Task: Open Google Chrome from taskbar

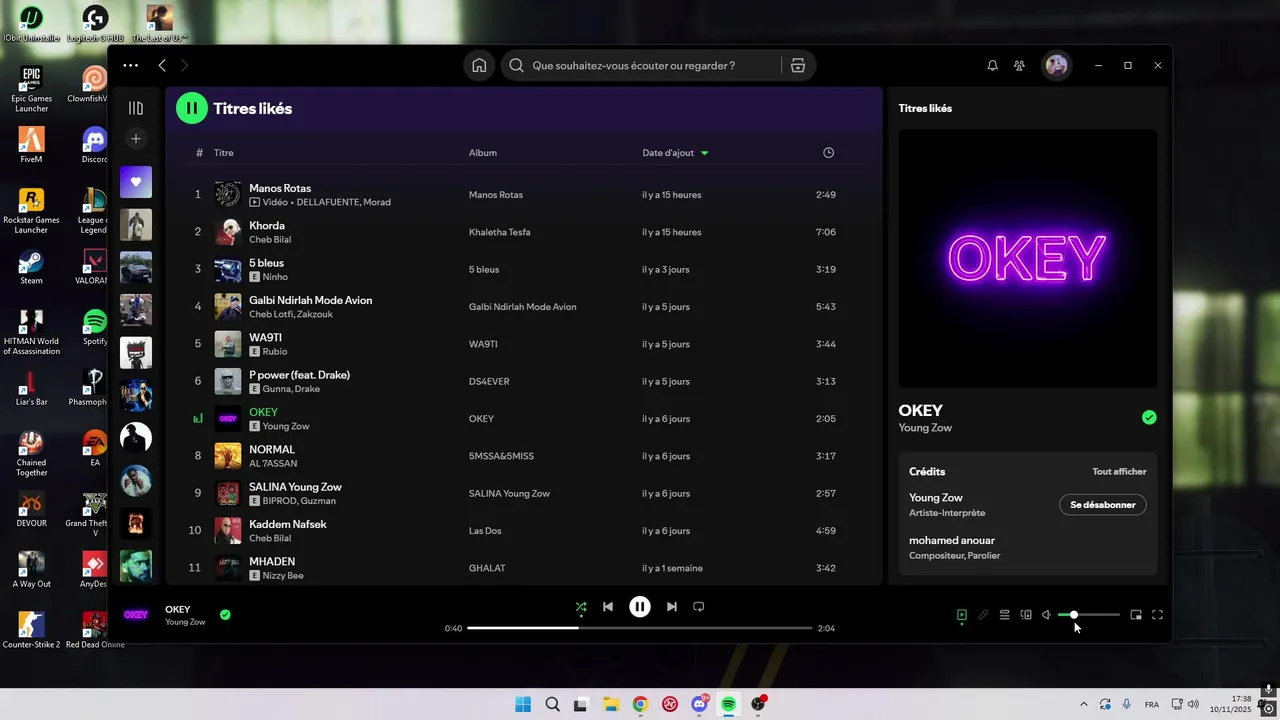Action: (640, 704)
